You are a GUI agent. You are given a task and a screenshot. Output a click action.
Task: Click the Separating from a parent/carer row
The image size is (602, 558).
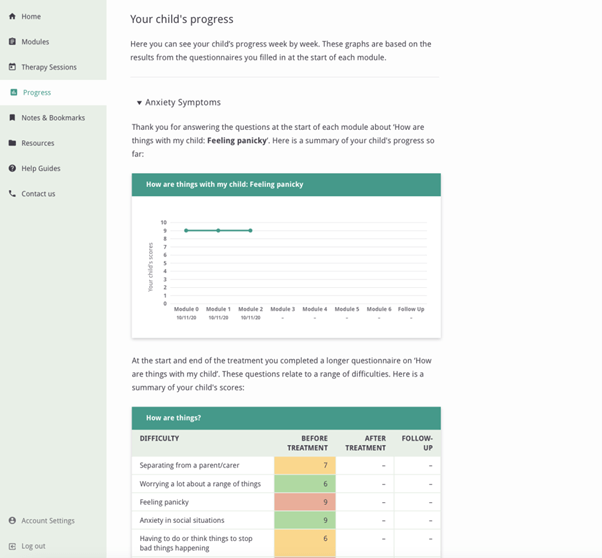(x=202, y=466)
